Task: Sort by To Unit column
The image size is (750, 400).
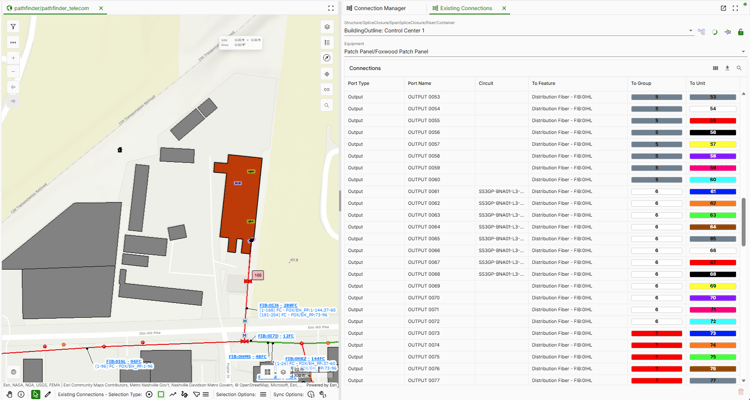Action: (697, 83)
